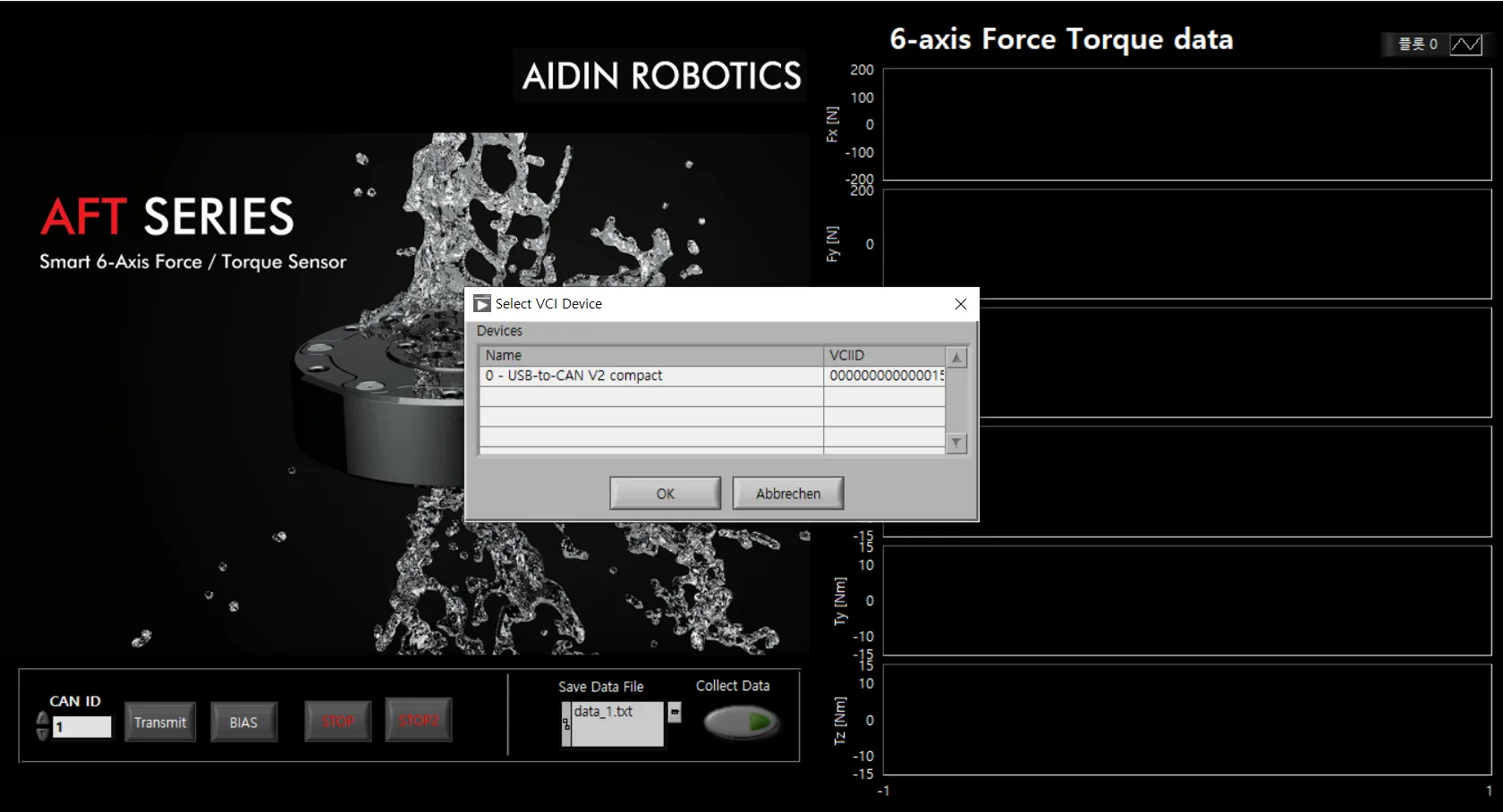Viewport: 1503px width, 812px height.
Task: Confirm device selection with OK
Action: click(665, 493)
